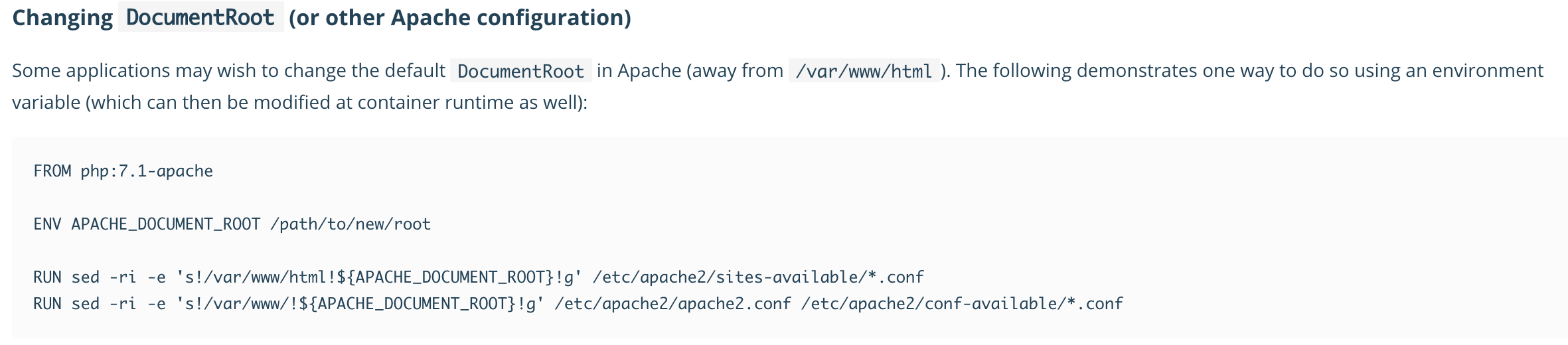Click "(or other Apache configuration)" heading text
This screenshot has width=1568, height=345.
pos(460,17)
